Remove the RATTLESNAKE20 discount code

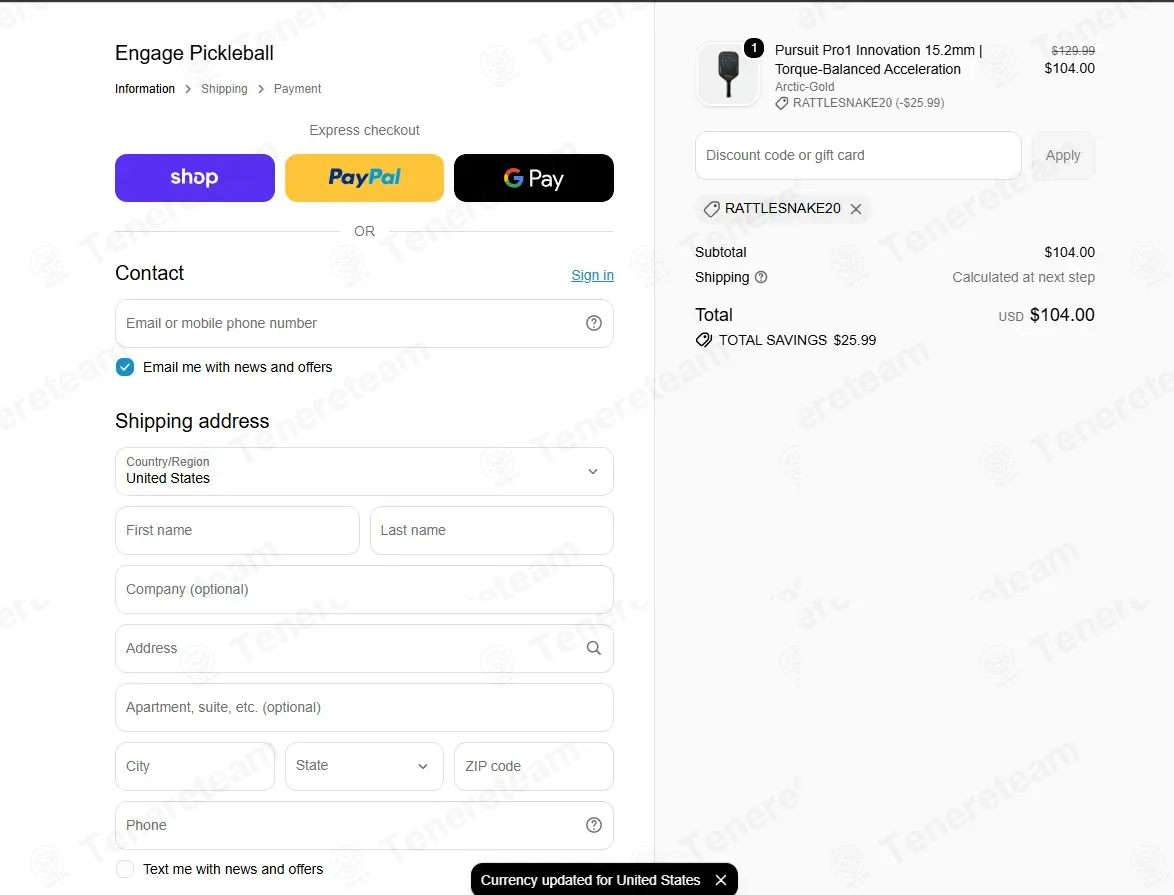click(x=856, y=209)
